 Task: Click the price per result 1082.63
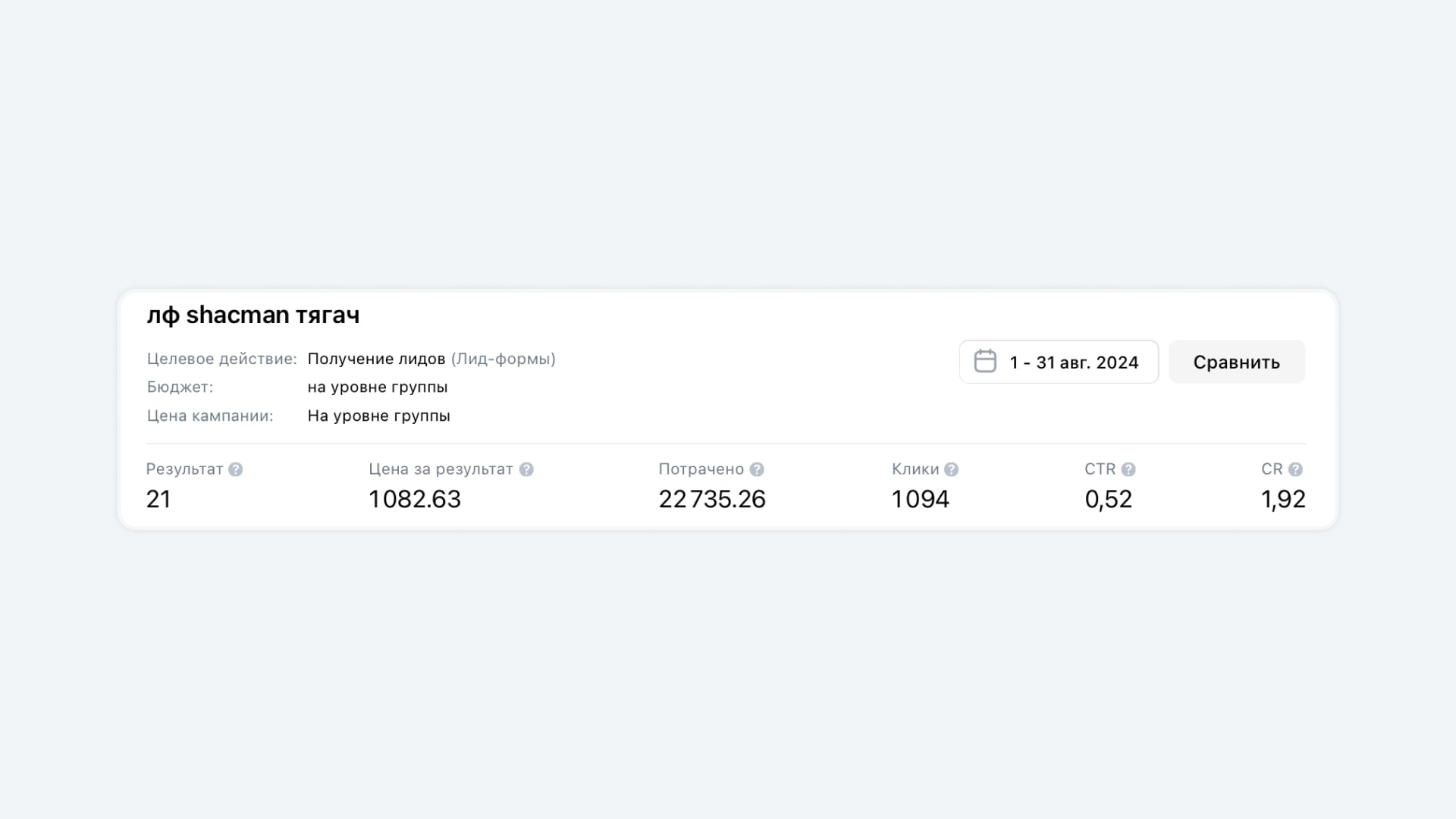point(415,499)
